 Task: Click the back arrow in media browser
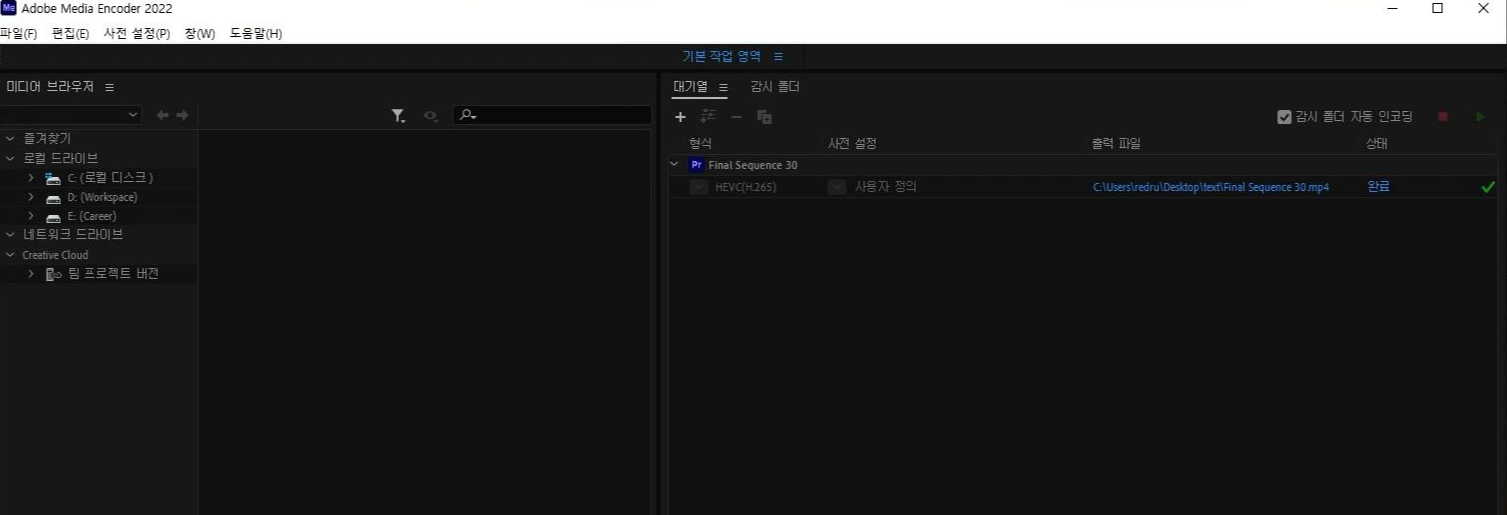[x=163, y=116]
